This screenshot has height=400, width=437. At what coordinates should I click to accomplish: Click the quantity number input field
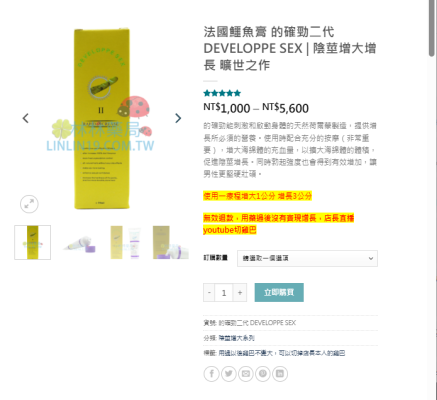(224, 293)
